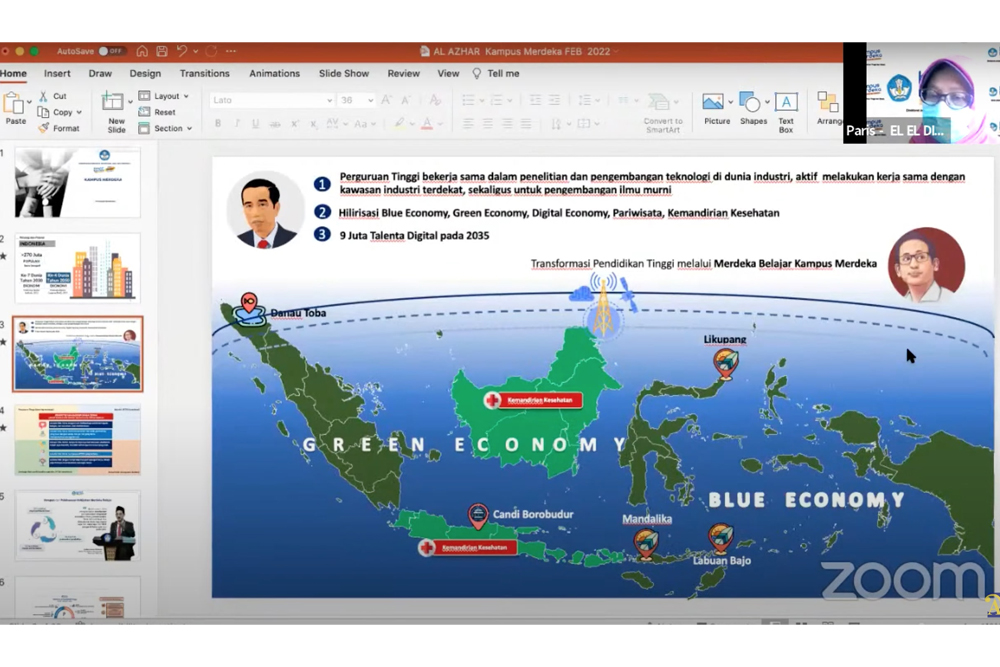Click the Format painter button
Viewport: 1000px width, 667px height.
(x=59, y=128)
